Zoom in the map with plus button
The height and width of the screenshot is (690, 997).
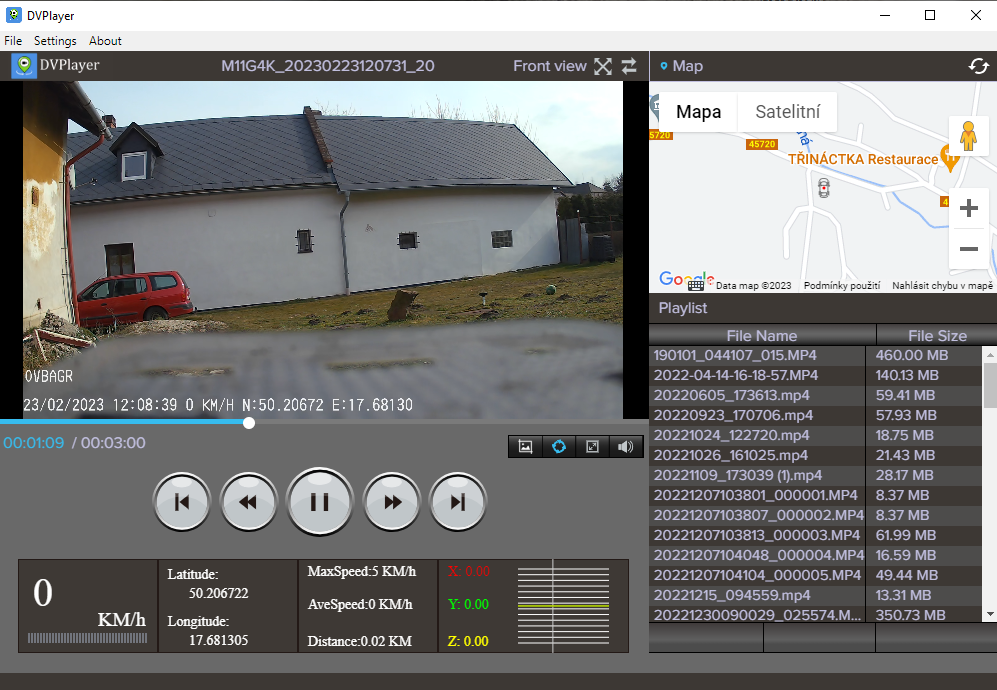(x=968, y=208)
